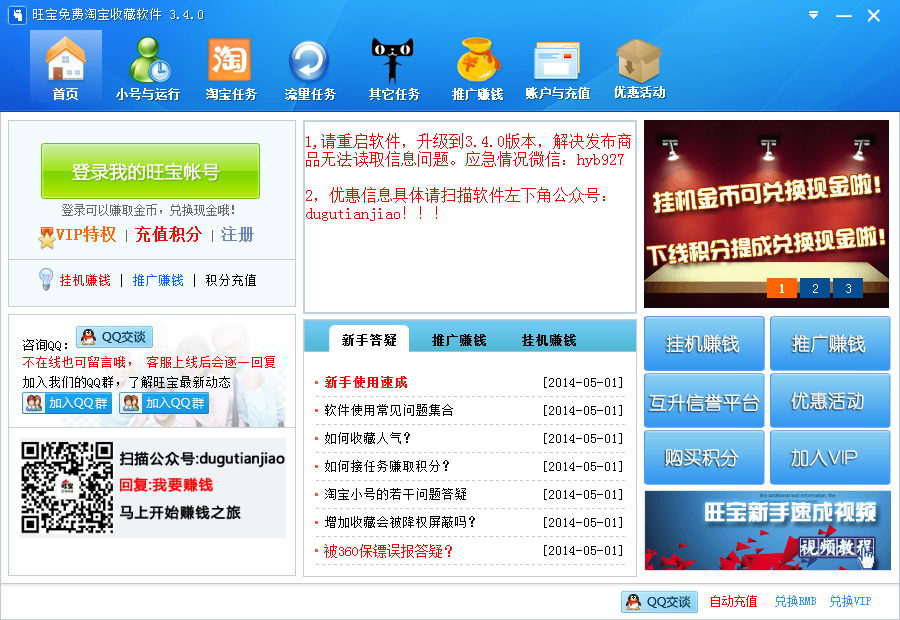Minimize the window

pyautogui.click(x=844, y=16)
